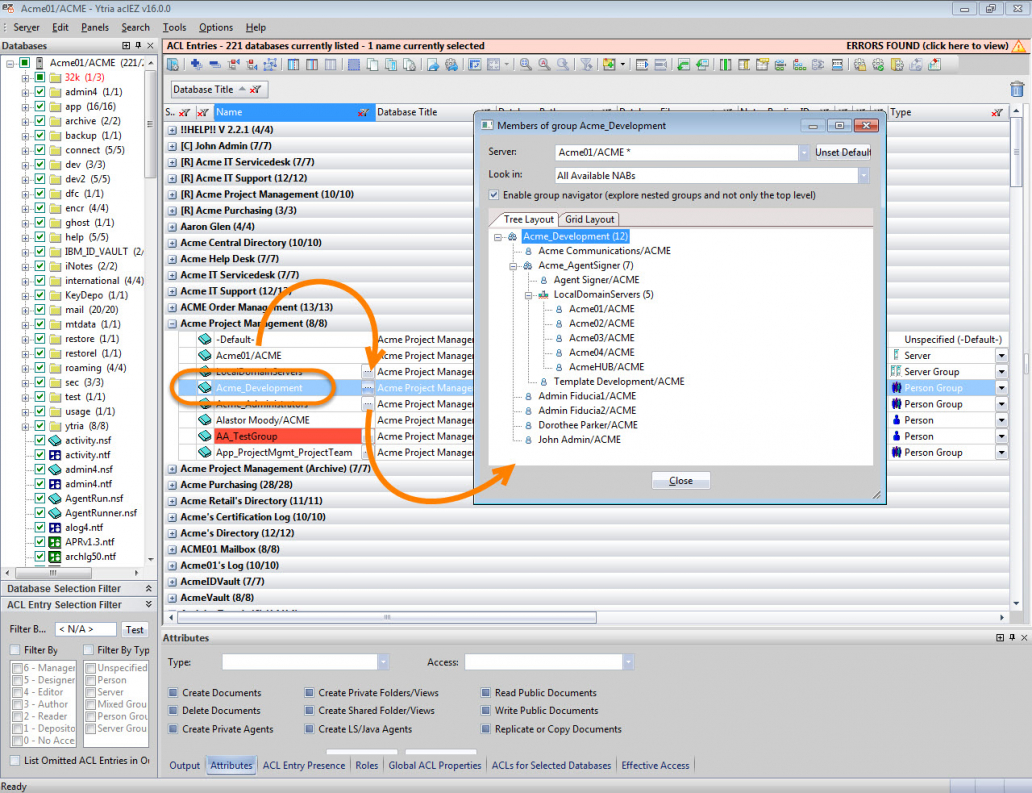1032x793 pixels.
Task: Click the blue plus add-entry toolbar icon
Action: coord(197,64)
